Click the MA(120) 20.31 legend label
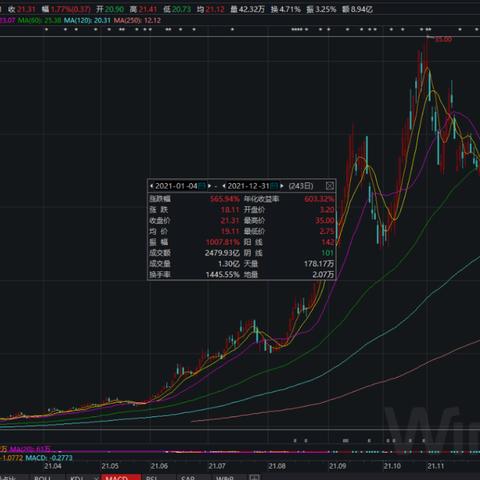Image resolution: width=480 pixels, height=480 pixels. [x=87, y=20]
